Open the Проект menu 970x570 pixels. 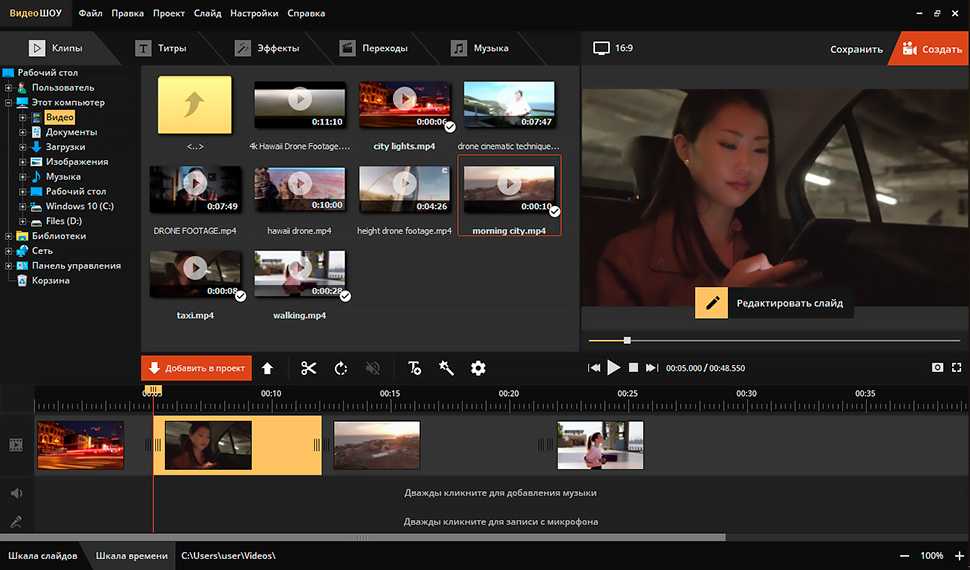pos(168,15)
